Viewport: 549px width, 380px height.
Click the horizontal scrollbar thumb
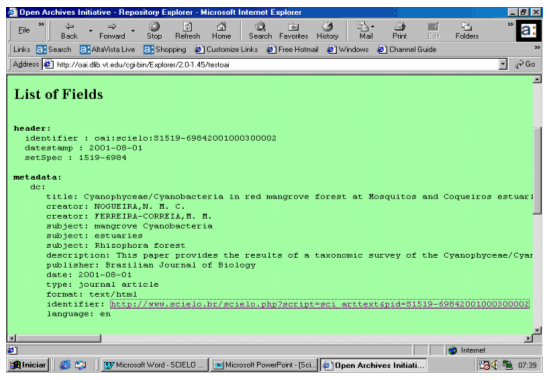(x=58, y=338)
